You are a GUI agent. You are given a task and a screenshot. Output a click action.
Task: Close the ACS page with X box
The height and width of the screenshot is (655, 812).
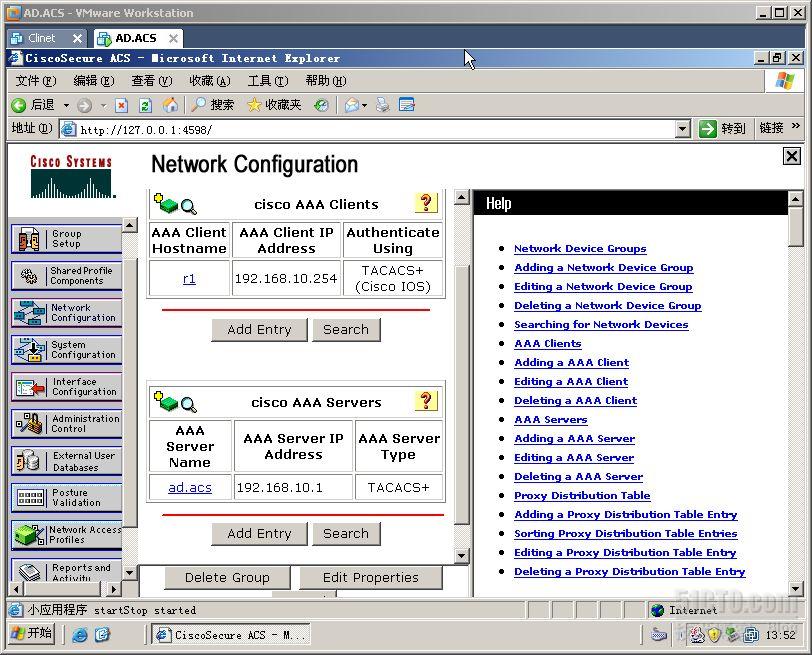coord(792,156)
